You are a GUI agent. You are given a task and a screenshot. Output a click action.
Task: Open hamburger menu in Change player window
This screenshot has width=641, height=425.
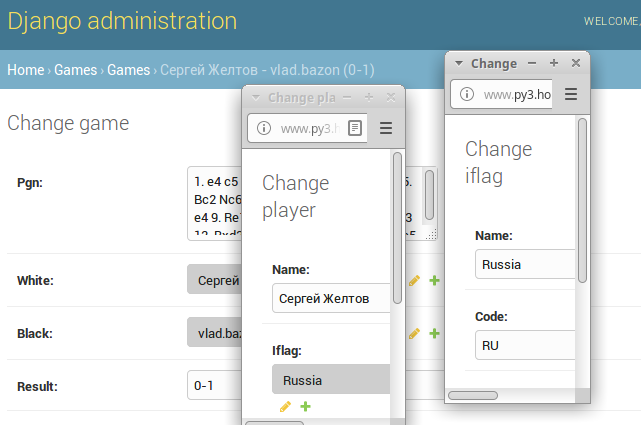(x=386, y=128)
